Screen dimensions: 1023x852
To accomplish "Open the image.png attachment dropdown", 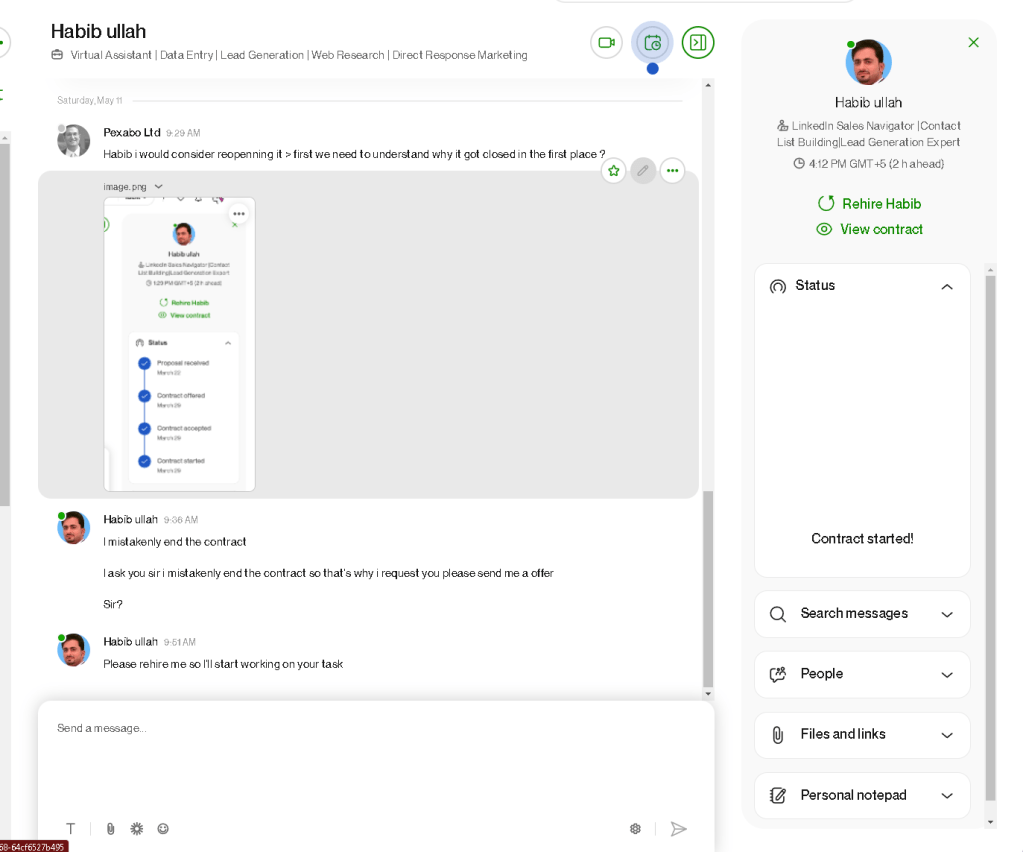I will (x=159, y=187).
